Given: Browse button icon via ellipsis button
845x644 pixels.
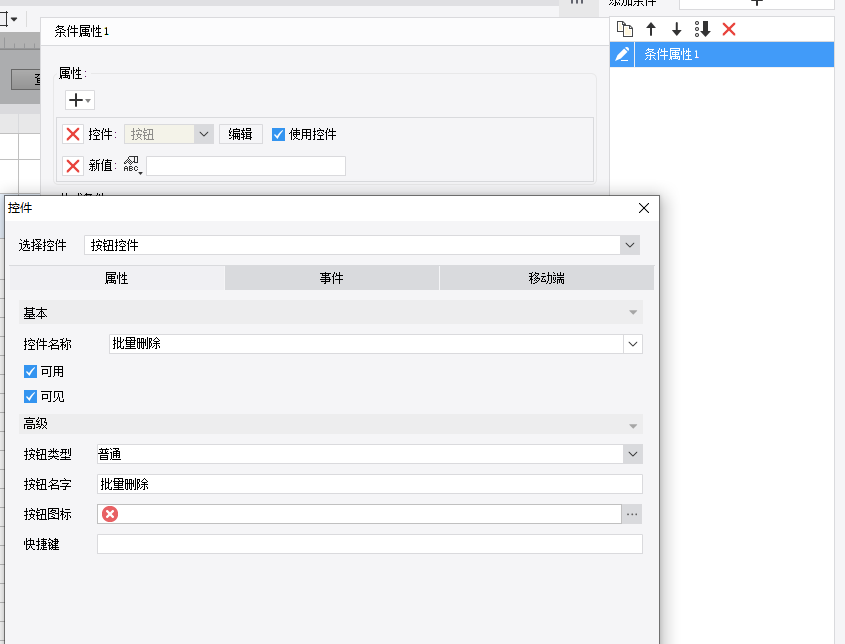Looking at the screenshot, I should tap(632, 514).
